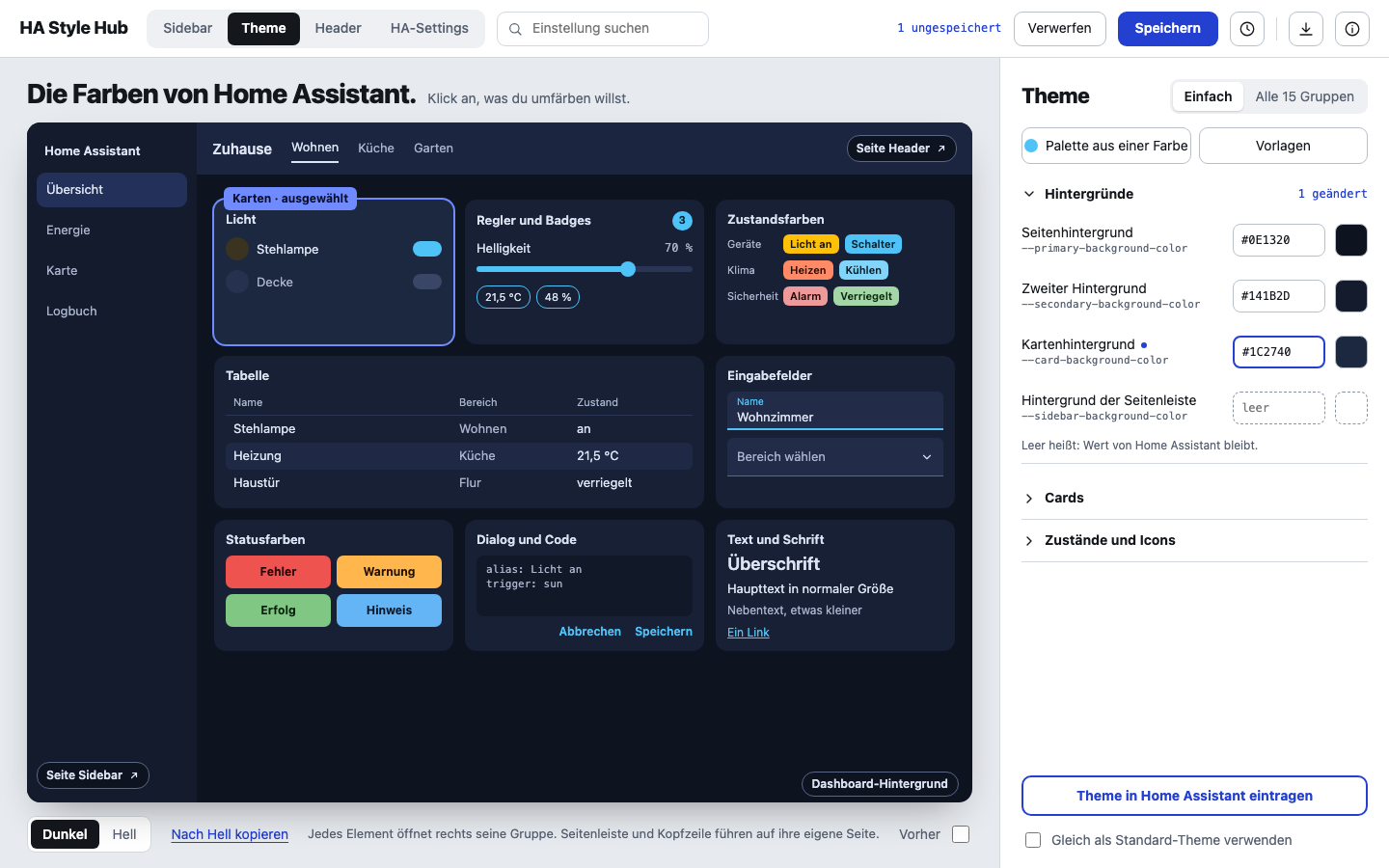Screen dimensions: 1389x868
Task: Click the Decke lamp icon
Action: point(237,282)
